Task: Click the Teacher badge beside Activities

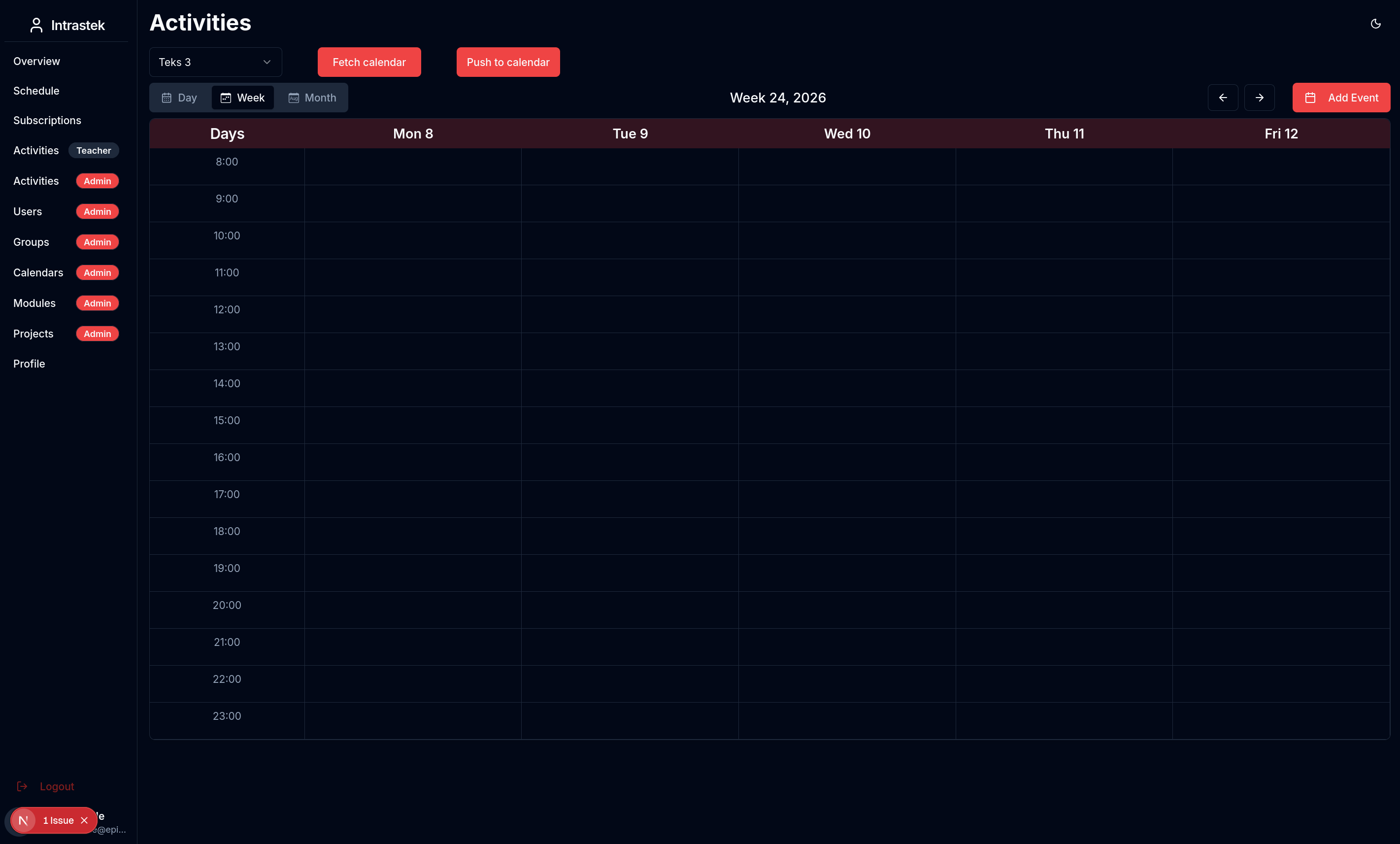Action: [94, 151]
